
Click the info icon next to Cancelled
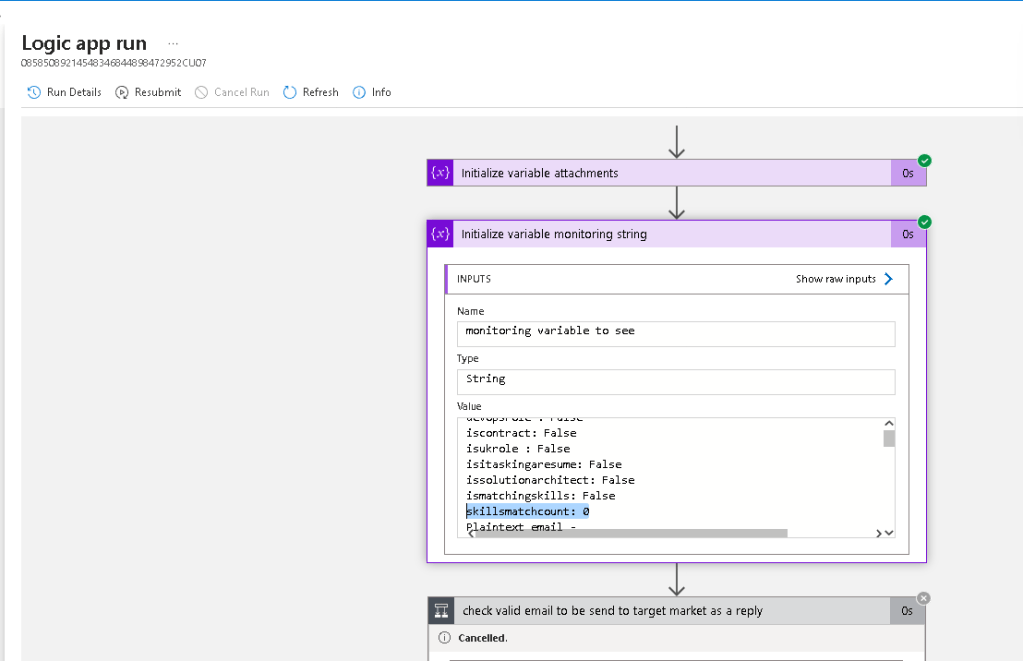point(444,638)
